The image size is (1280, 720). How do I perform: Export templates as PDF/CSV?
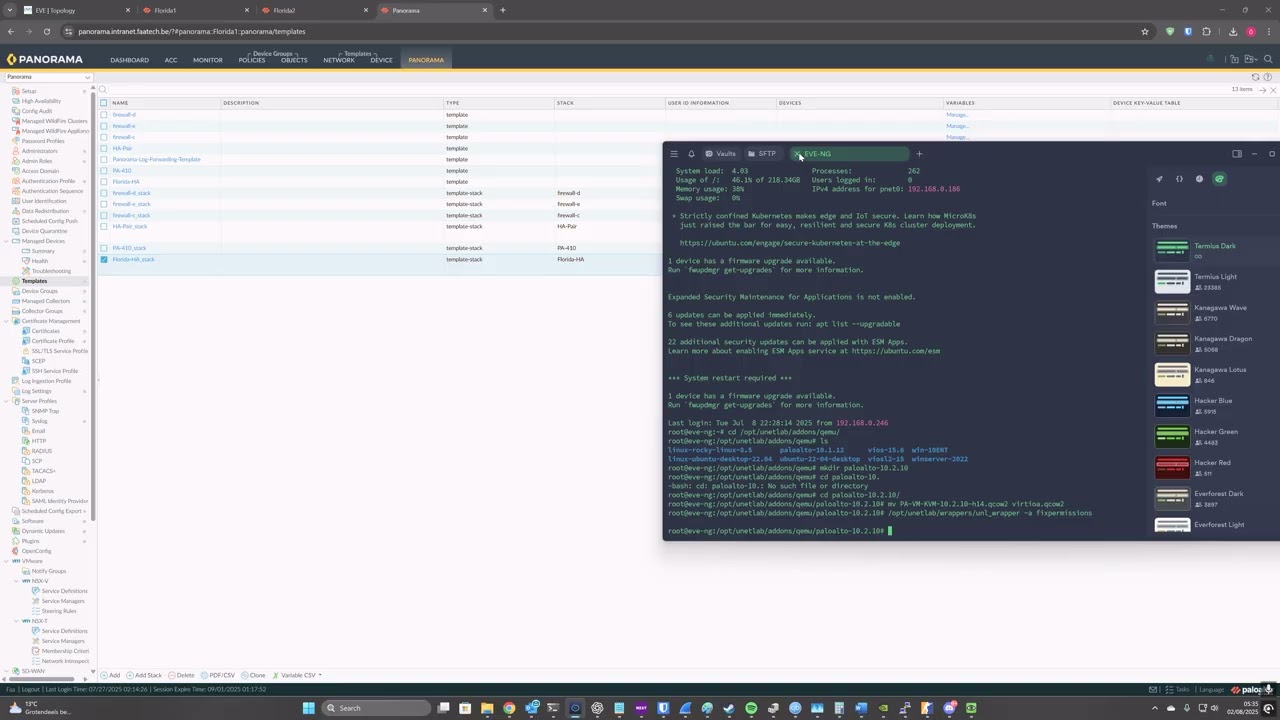(218, 675)
